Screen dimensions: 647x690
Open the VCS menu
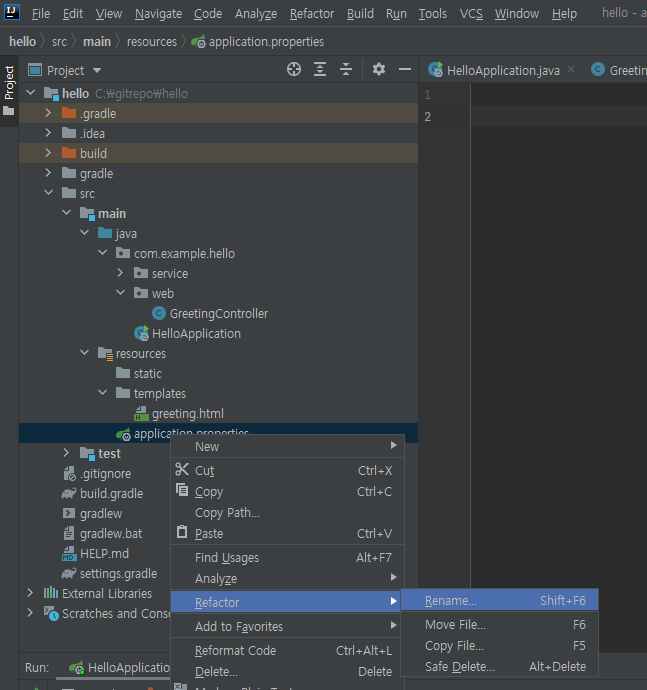tap(471, 14)
